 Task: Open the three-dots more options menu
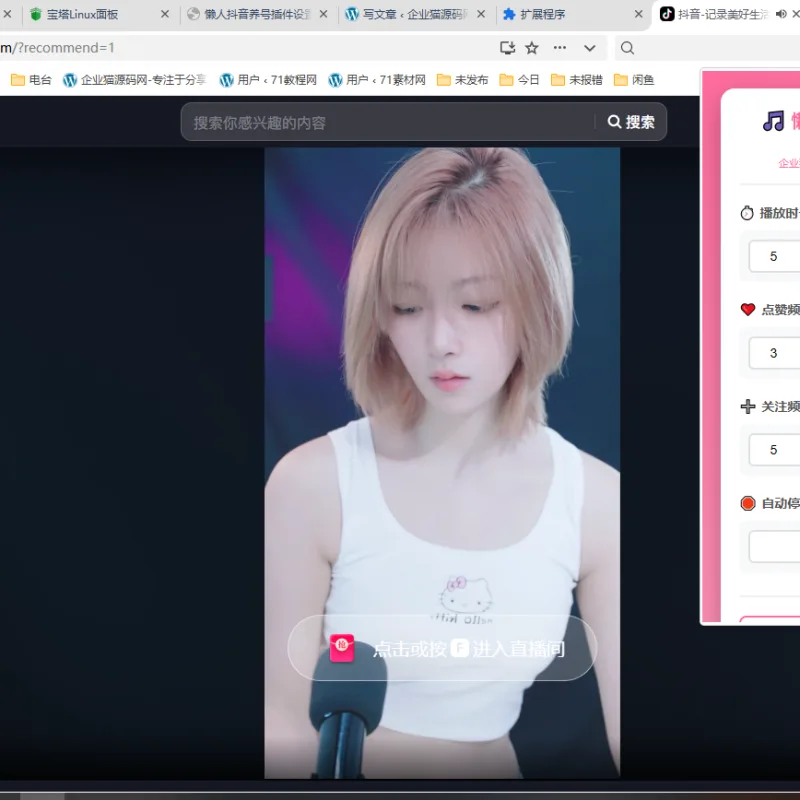pyautogui.click(x=560, y=47)
